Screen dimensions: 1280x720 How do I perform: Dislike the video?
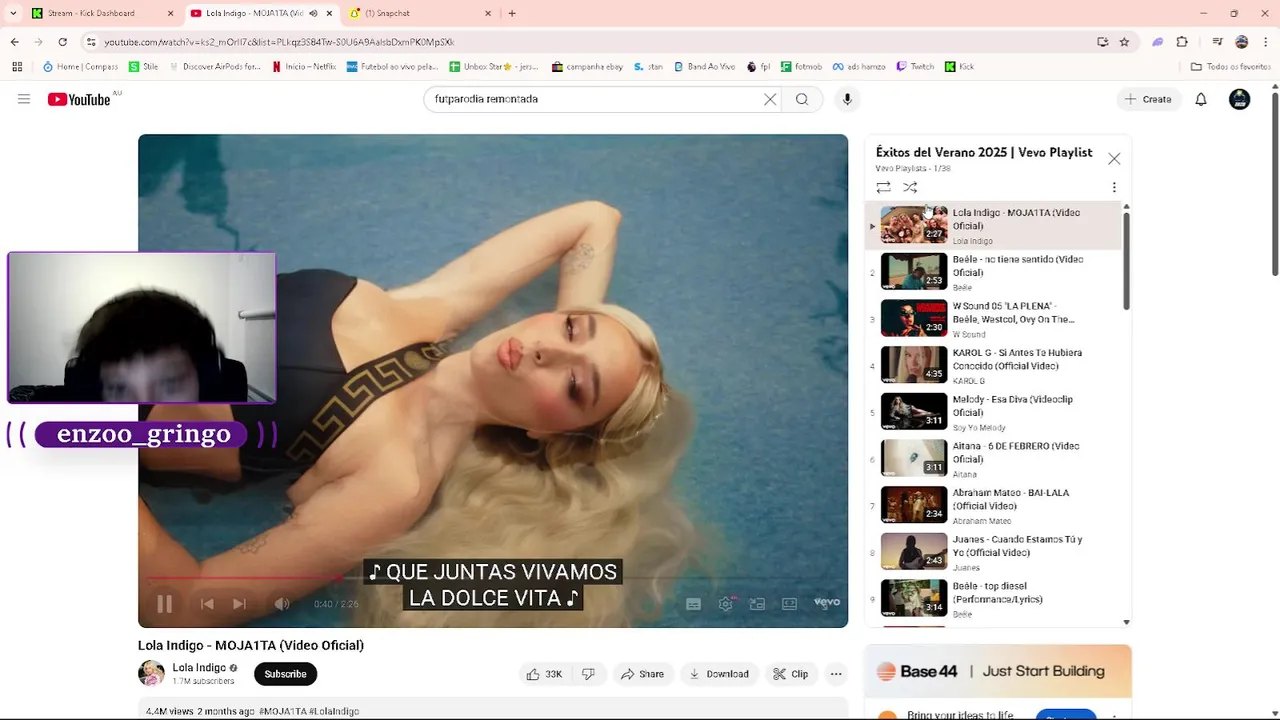(x=588, y=674)
